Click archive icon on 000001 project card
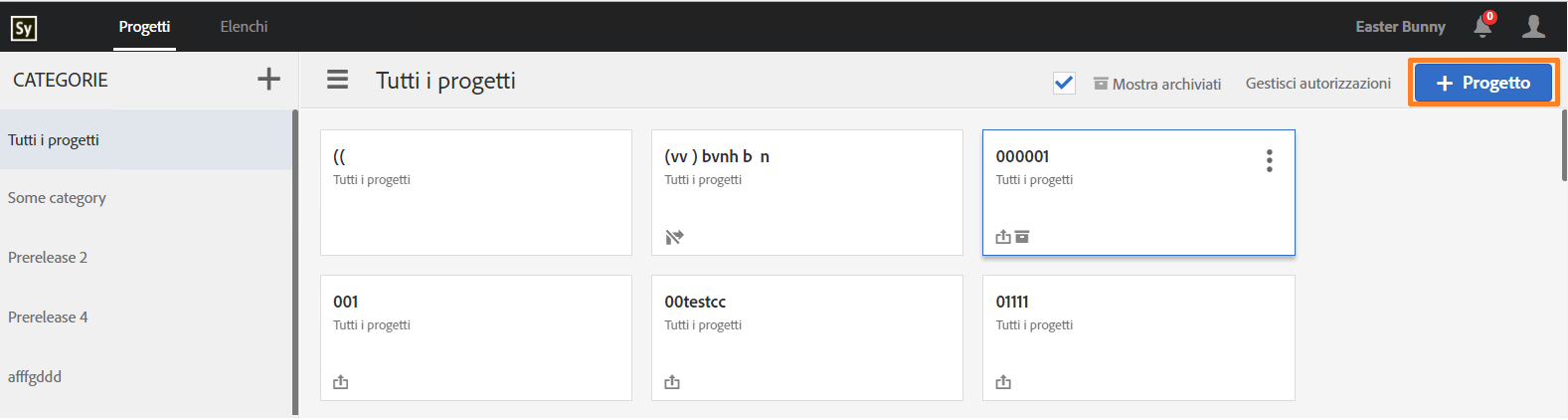 [x=1022, y=237]
